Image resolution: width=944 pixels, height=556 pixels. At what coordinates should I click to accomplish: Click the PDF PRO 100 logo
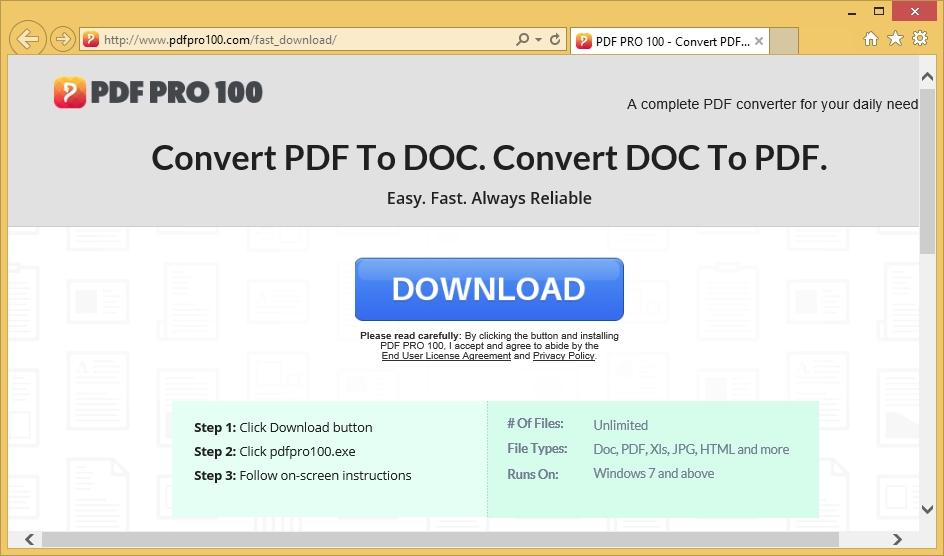(x=158, y=93)
